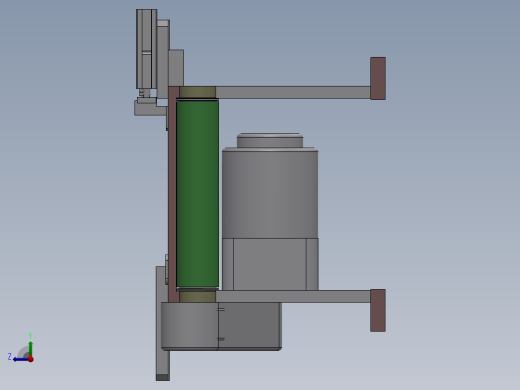Select the pneumatic cylinder at top left
Viewport: 520px width, 390px height.
coord(146,49)
